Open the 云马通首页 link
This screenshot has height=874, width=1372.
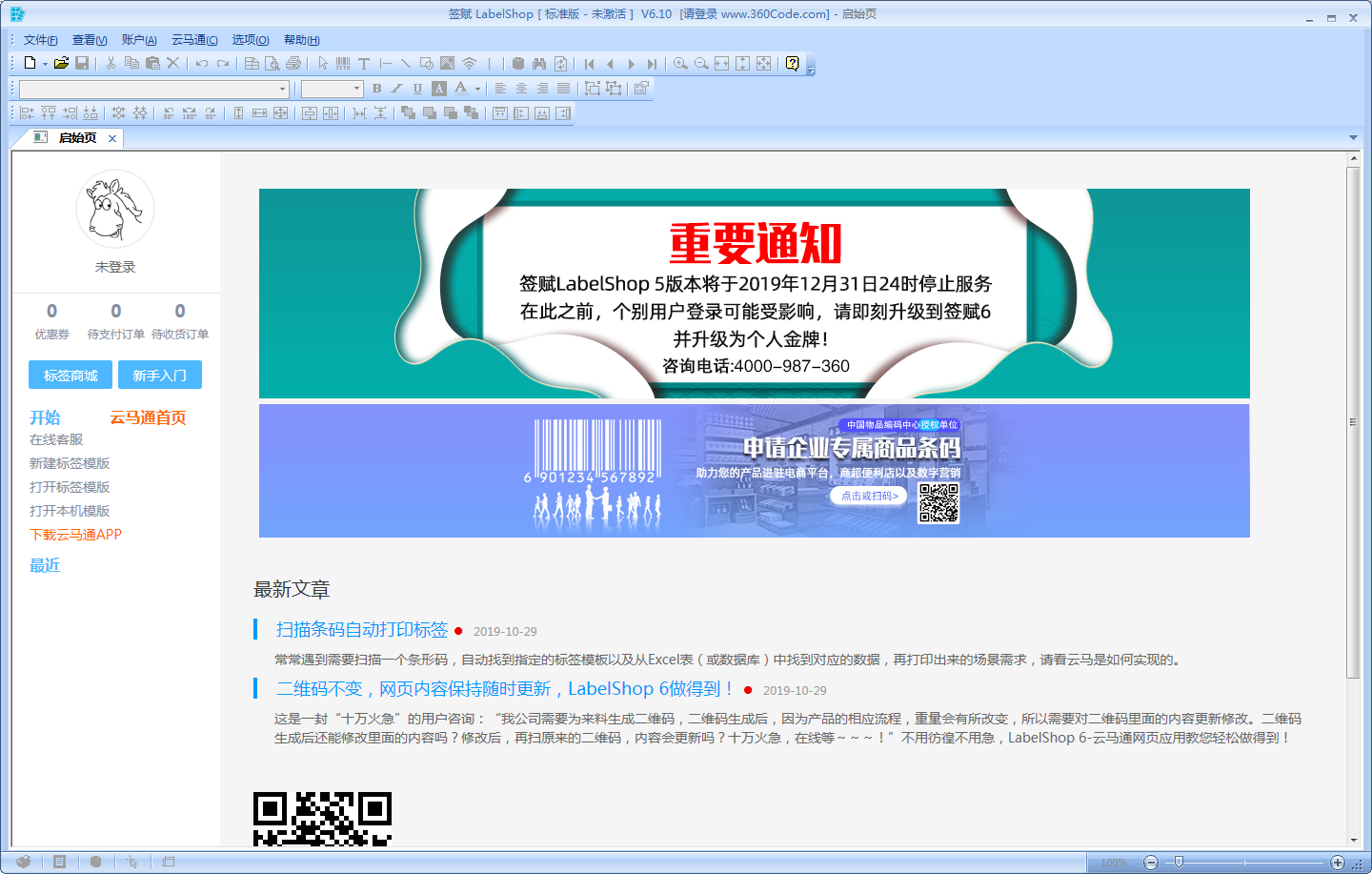click(x=148, y=417)
